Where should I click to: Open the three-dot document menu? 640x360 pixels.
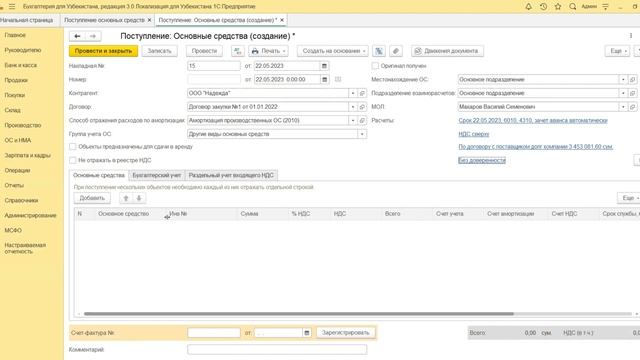(631, 36)
